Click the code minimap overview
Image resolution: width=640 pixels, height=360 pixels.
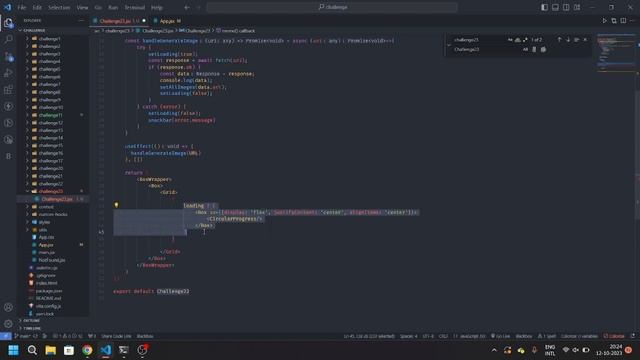pos(615,53)
